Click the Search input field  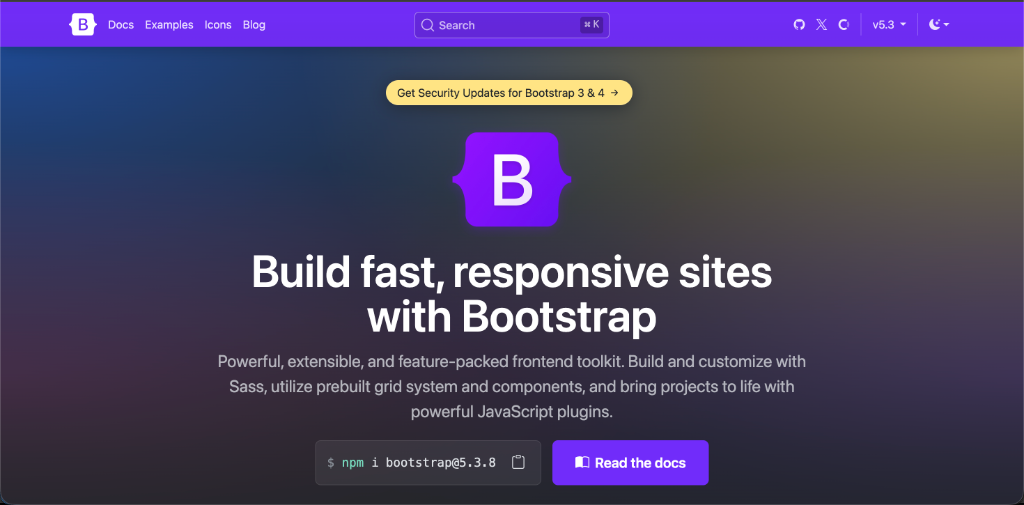pyautogui.click(x=512, y=25)
